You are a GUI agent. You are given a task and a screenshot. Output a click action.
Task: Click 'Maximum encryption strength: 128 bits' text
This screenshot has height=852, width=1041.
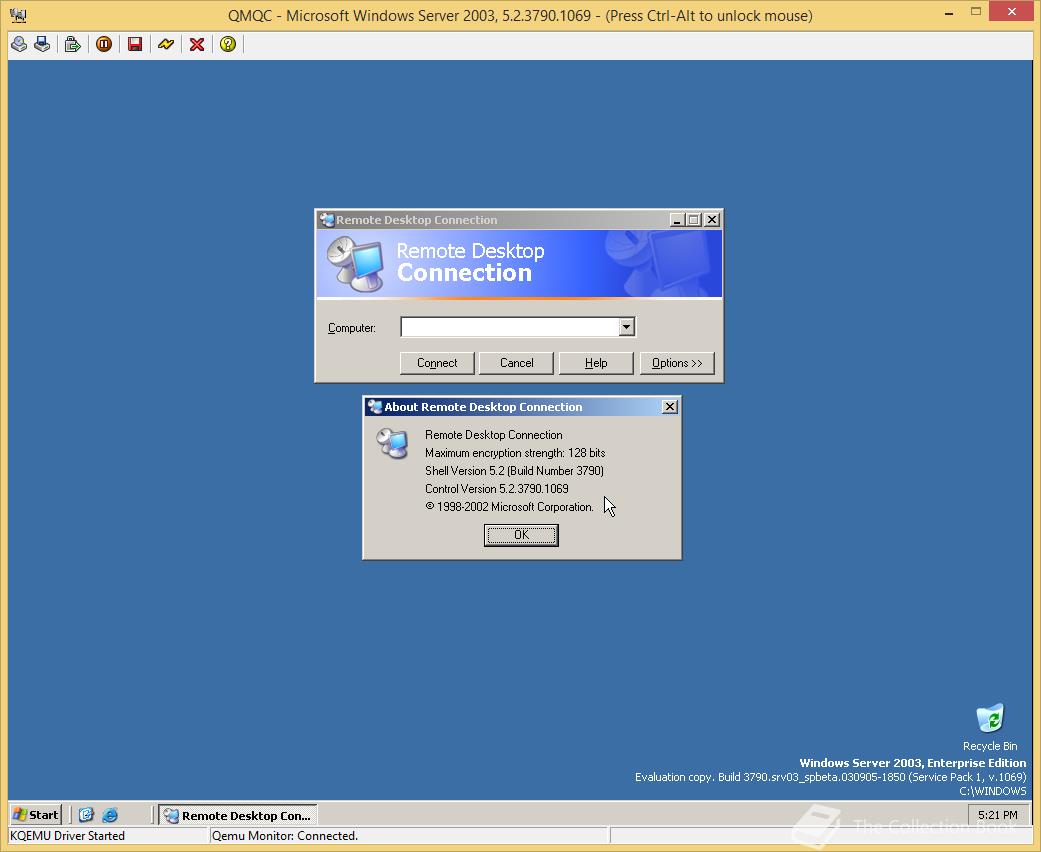(x=515, y=453)
